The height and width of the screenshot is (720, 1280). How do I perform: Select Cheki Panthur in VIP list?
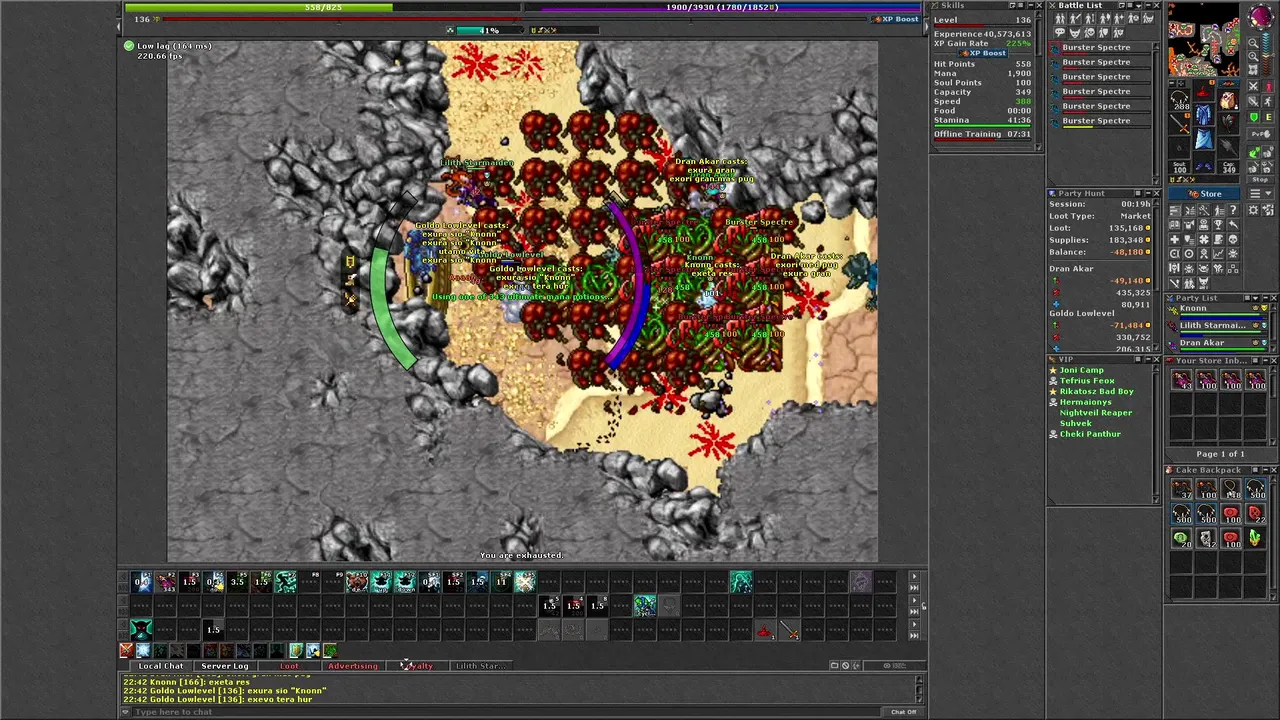(1090, 434)
